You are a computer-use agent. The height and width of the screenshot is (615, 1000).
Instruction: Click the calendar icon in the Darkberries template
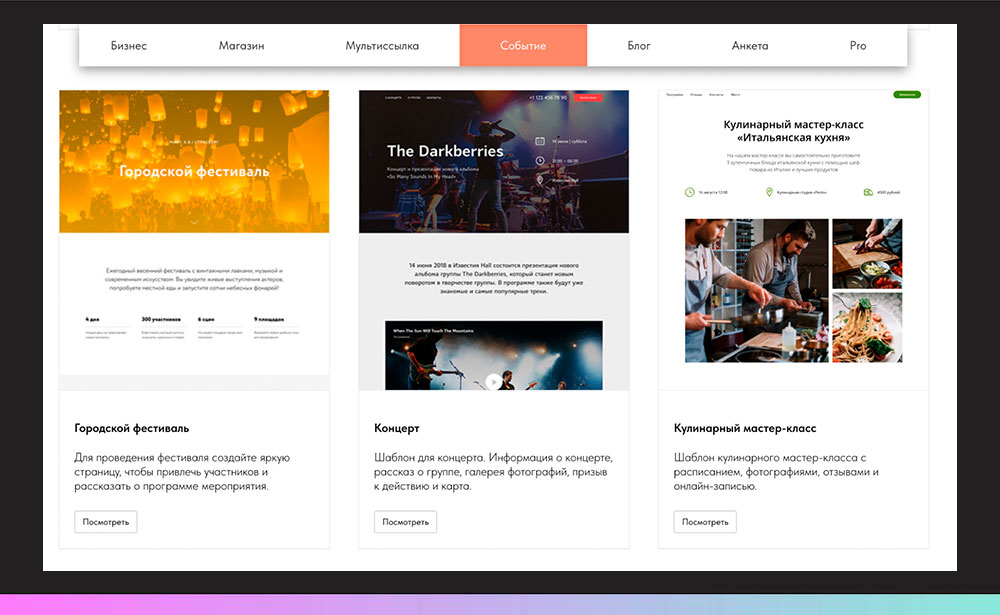540,142
